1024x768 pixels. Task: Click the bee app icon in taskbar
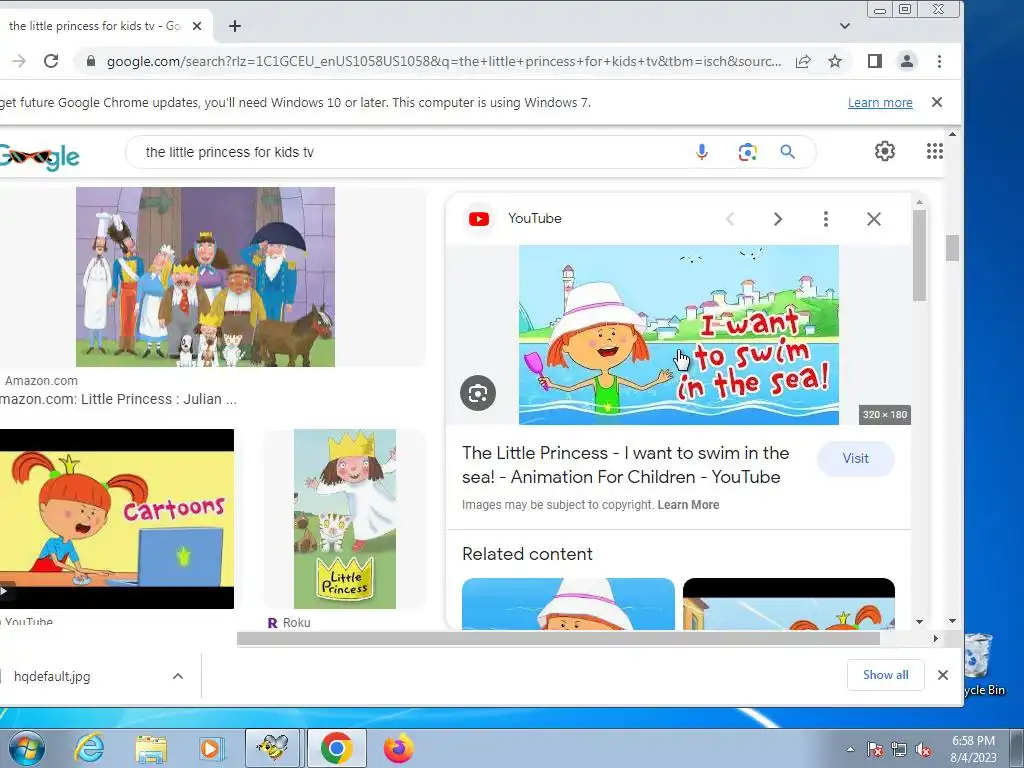point(273,748)
